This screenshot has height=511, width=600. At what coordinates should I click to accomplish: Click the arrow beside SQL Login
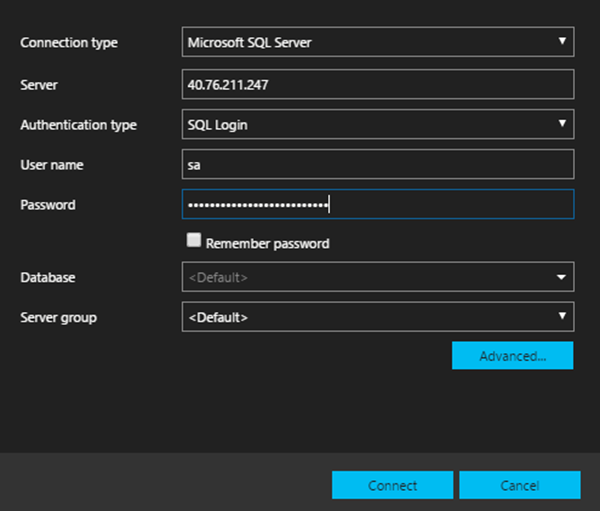(563, 125)
